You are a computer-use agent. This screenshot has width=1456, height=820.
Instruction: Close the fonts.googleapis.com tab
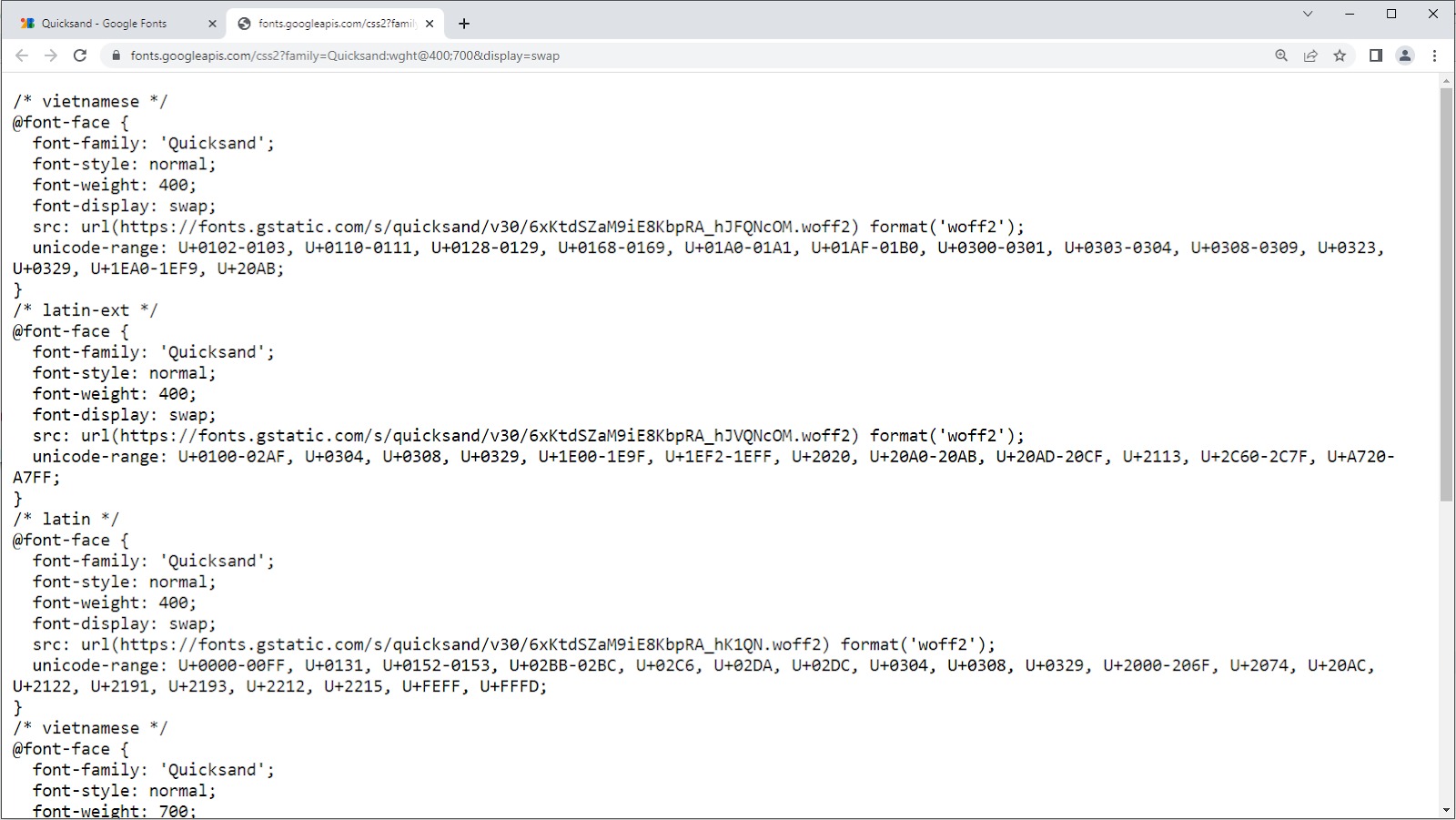click(x=430, y=24)
